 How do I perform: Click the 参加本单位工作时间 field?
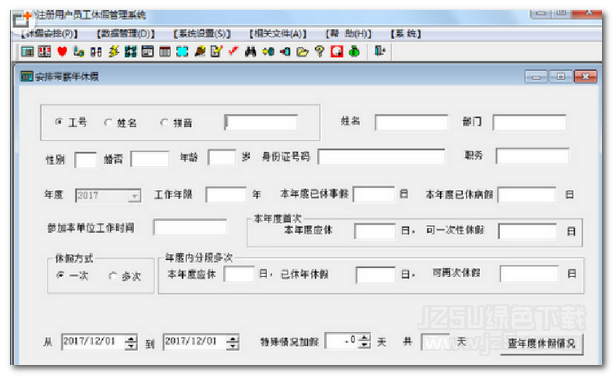[x=190, y=227]
